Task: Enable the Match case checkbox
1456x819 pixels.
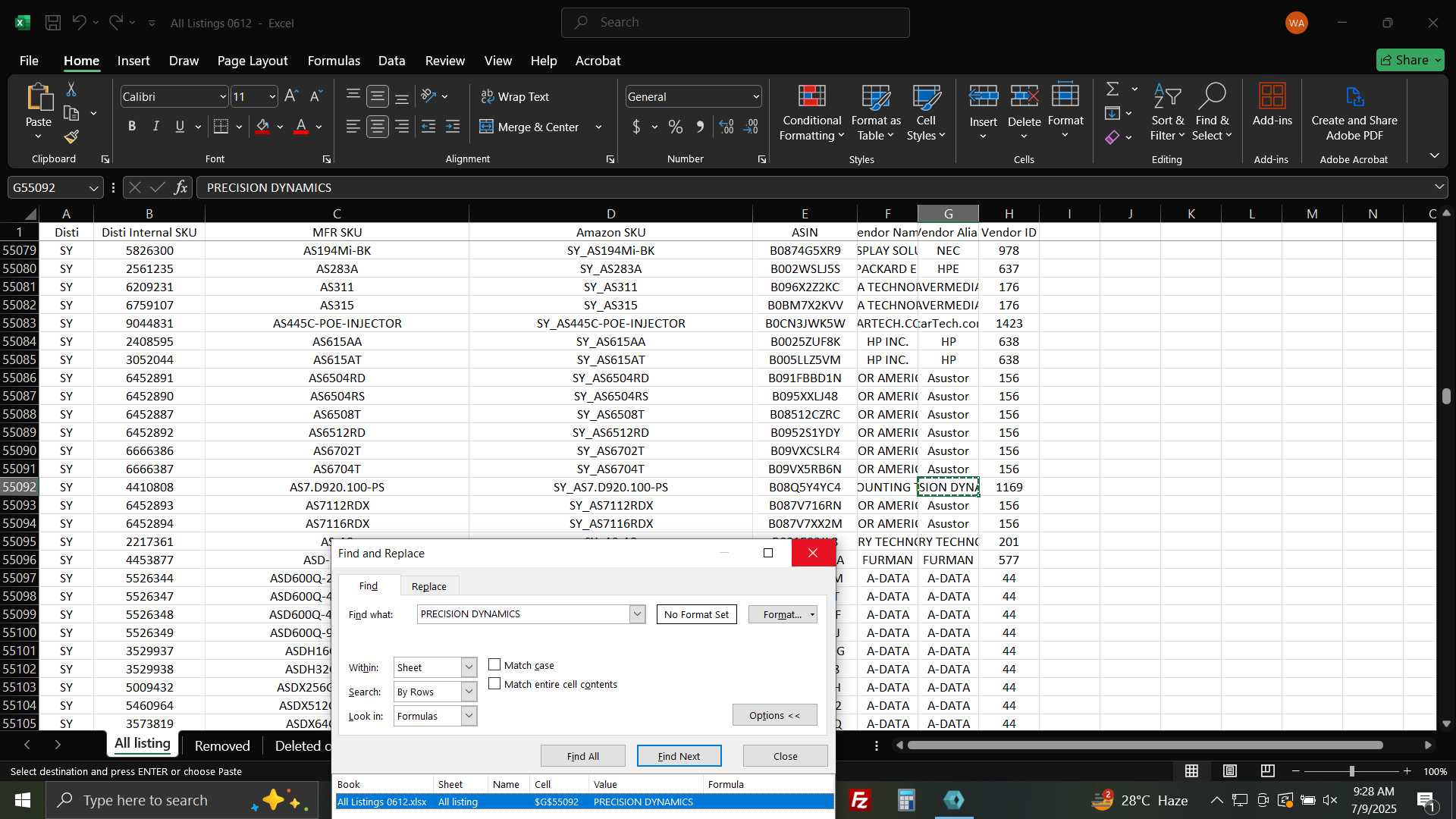Action: tap(494, 665)
